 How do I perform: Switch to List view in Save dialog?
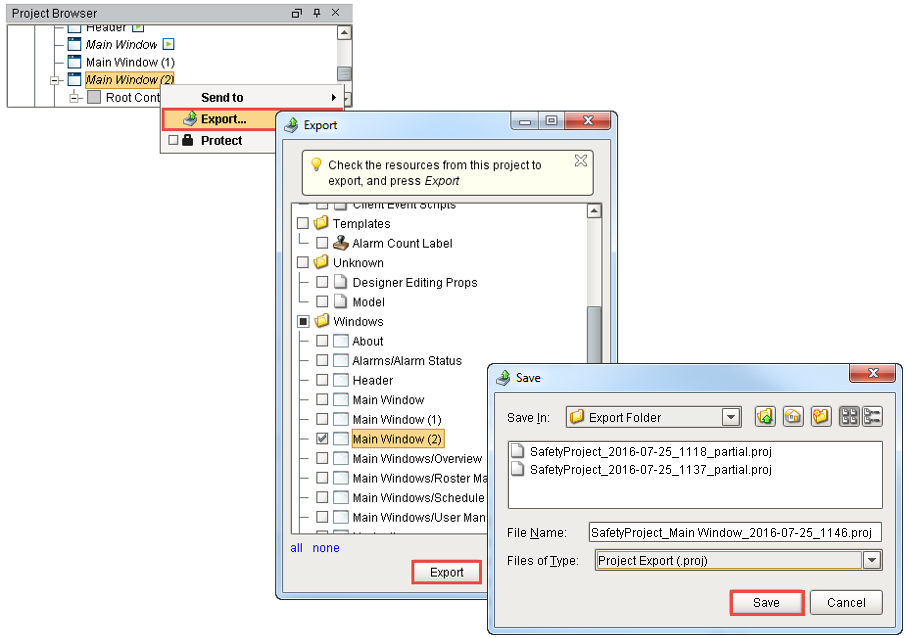point(849,417)
